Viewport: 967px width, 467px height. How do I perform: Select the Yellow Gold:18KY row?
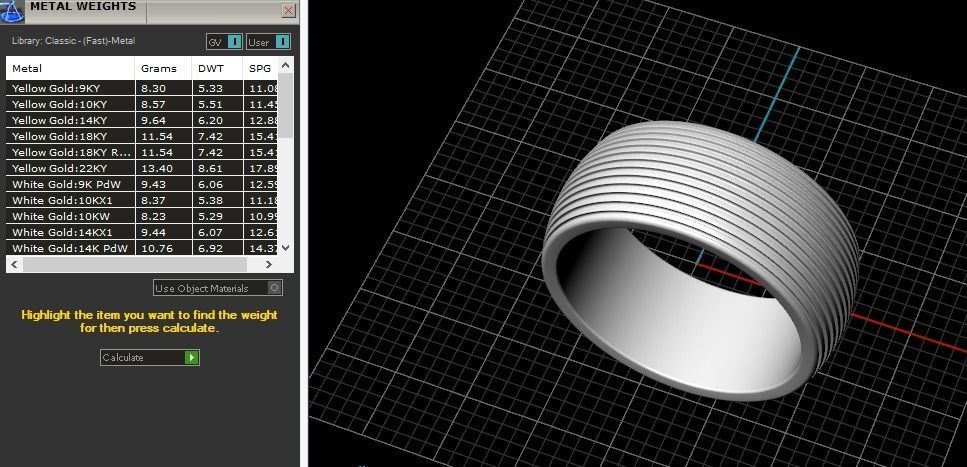coord(142,136)
